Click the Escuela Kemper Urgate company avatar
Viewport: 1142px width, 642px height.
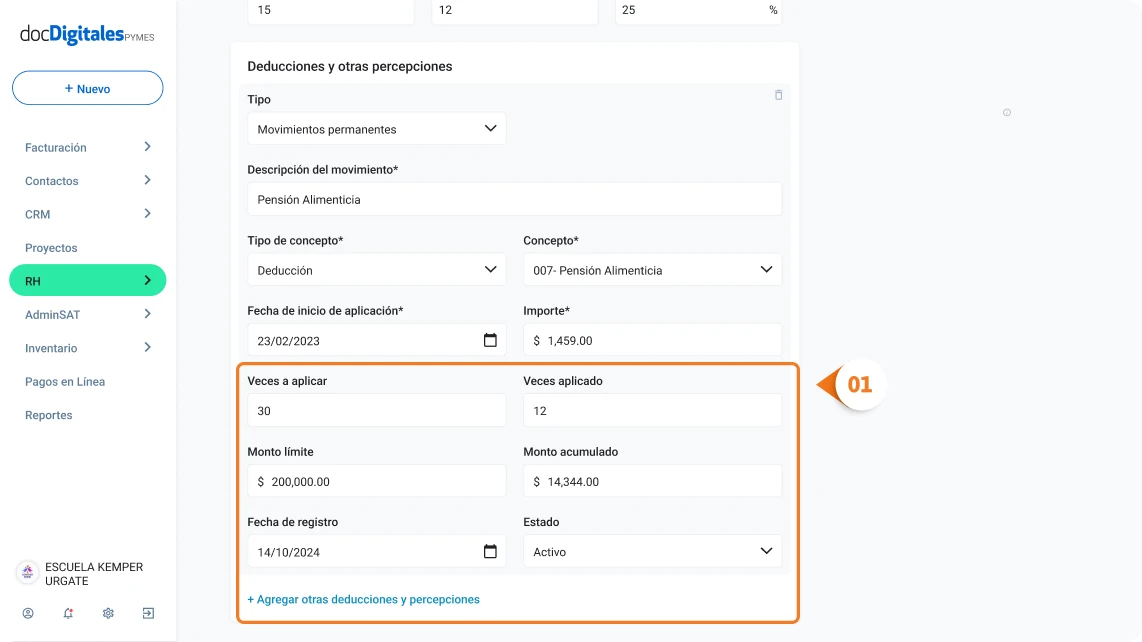(x=28, y=573)
